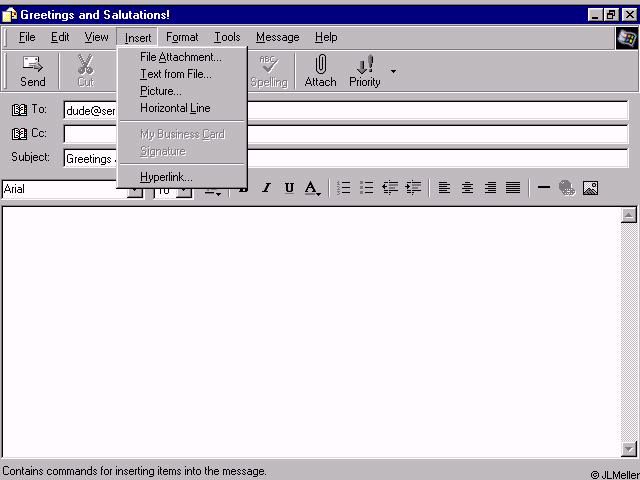Align text right

pos(490,188)
